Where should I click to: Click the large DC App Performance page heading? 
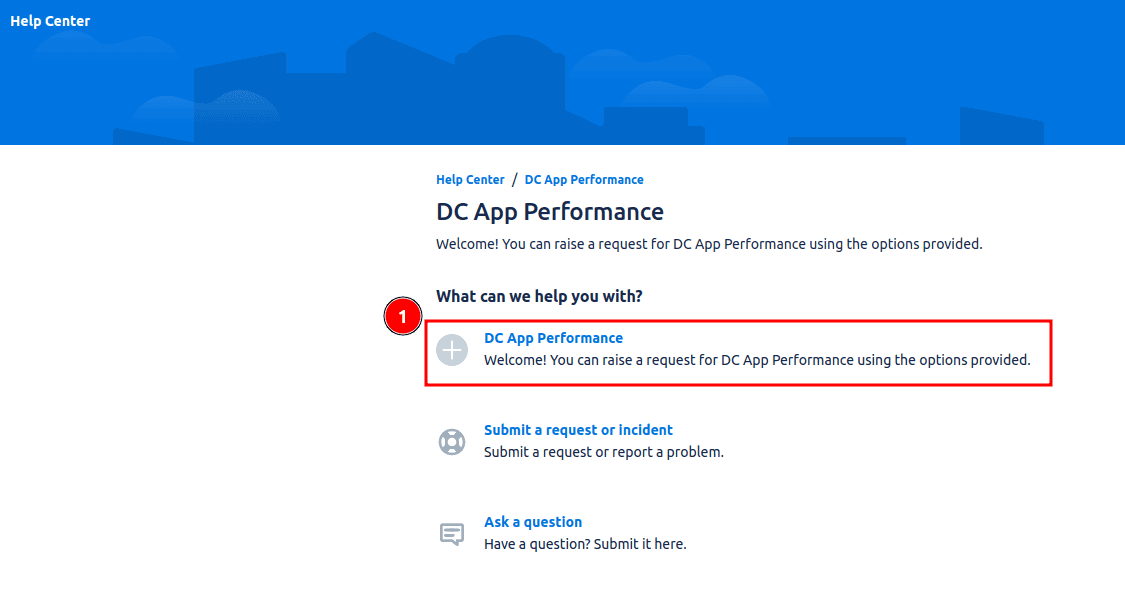tap(550, 212)
